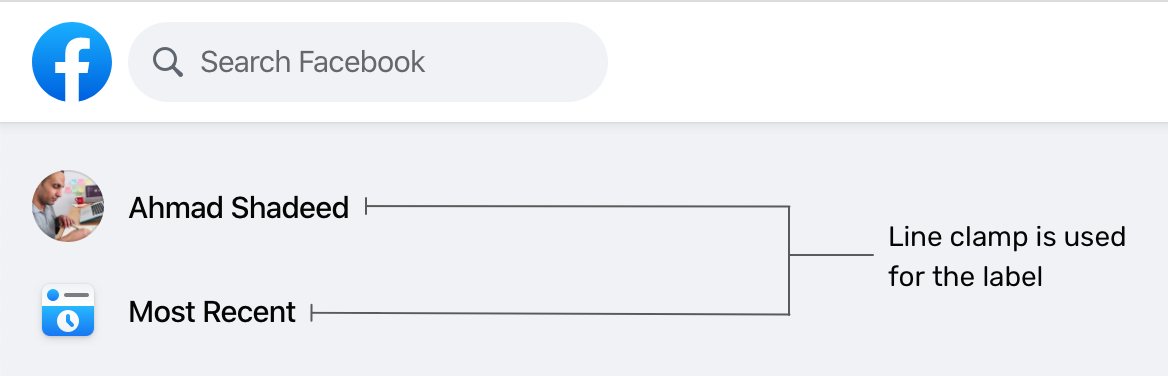
Task: Click the gray line in the Most Recent icon's top
Action: [x=77, y=296]
